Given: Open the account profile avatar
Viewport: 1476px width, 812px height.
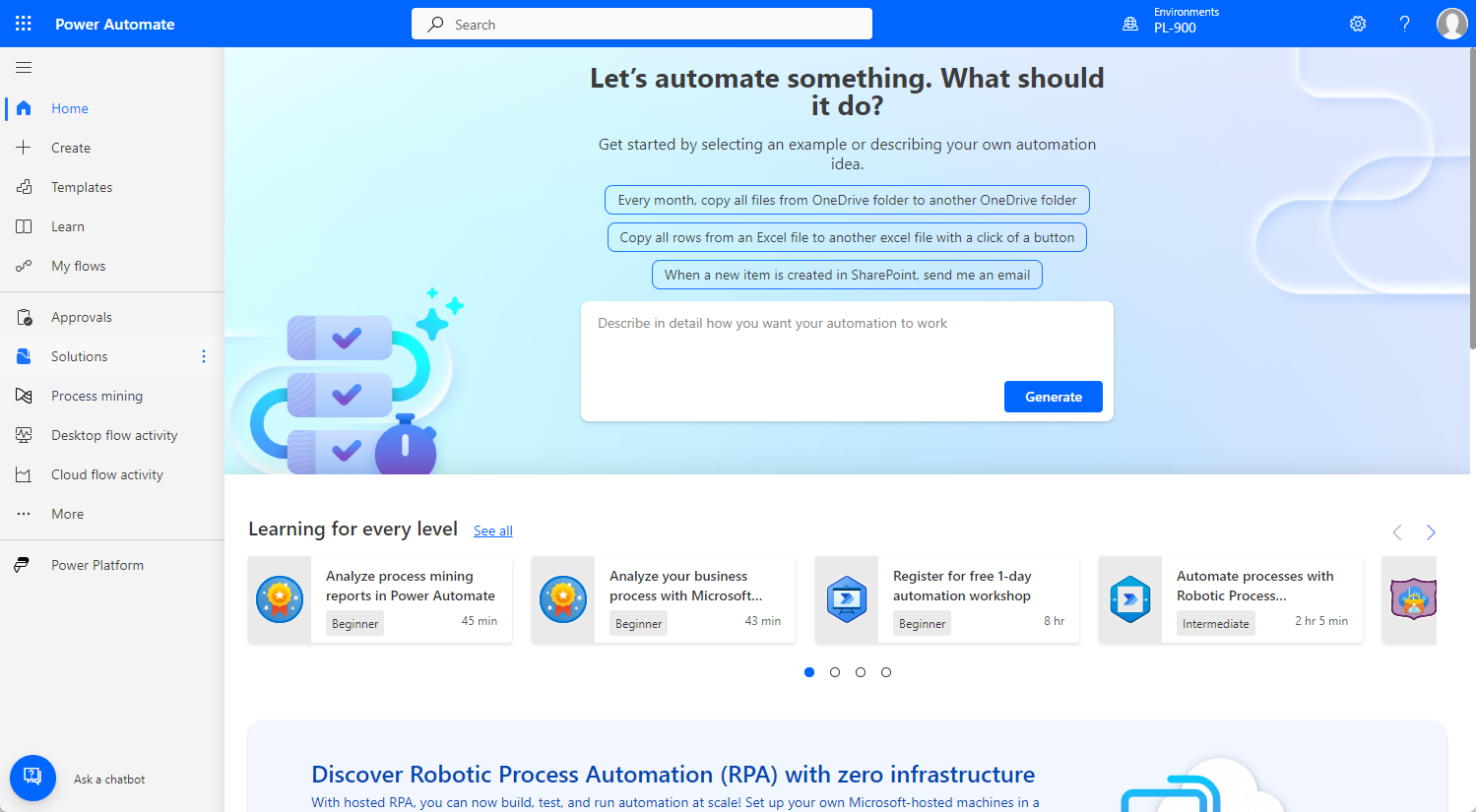Looking at the screenshot, I should coord(1452,24).
